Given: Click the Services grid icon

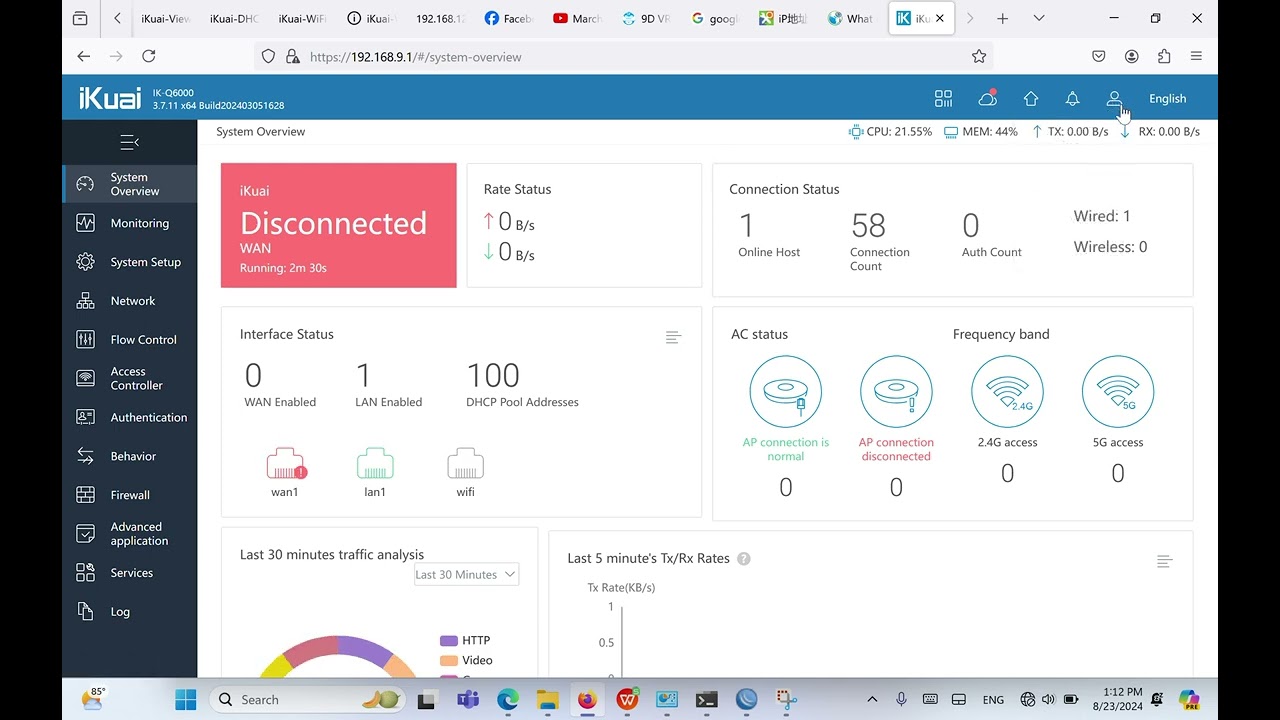Looking at the screenshot, I should point(86,573).
